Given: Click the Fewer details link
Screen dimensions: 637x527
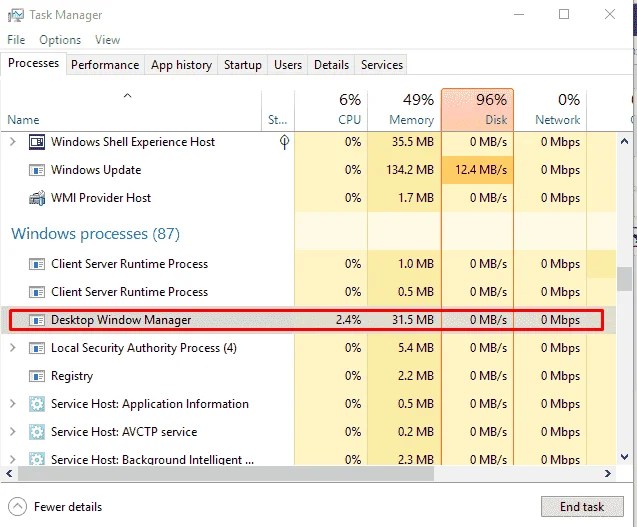Looking at the screenshot, I should click(x=68, y=507).
